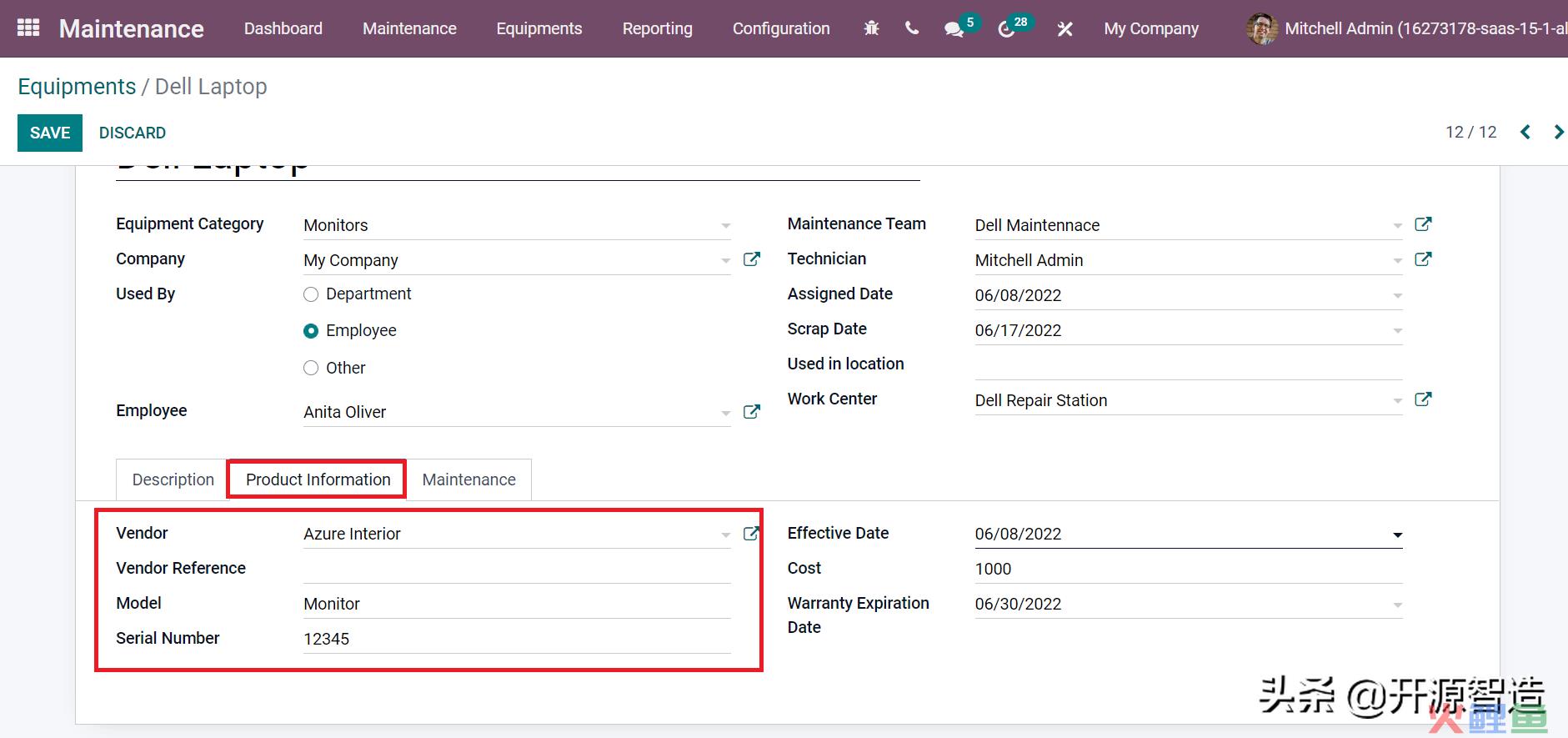The image size is (1568, 738).
Task: Expand Work Center dropdown arrow
Action: pyautogui.click(x=1397, y=401)
